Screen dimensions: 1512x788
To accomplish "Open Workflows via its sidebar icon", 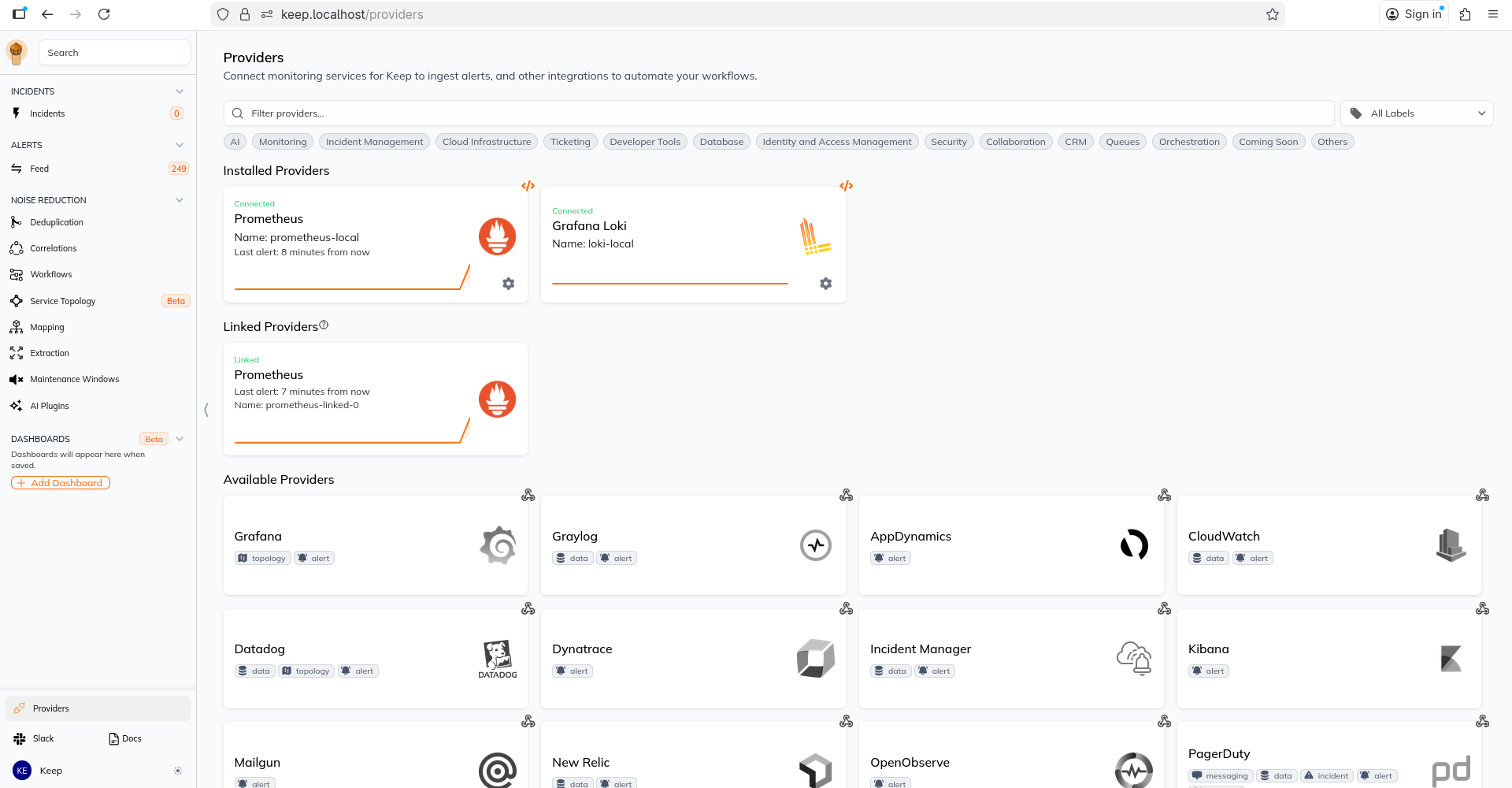I will coord(16,274).
